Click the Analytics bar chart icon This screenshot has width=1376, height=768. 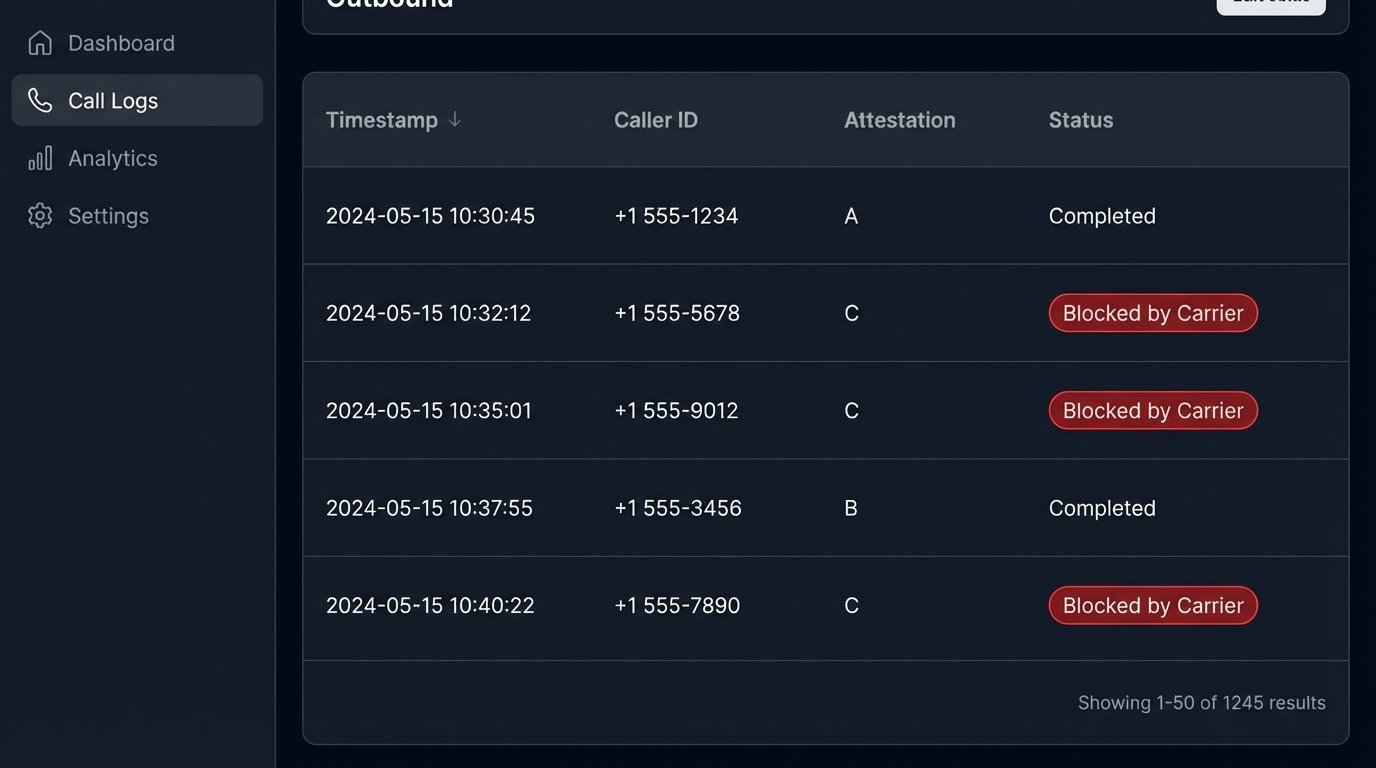(x=40, y=158)
